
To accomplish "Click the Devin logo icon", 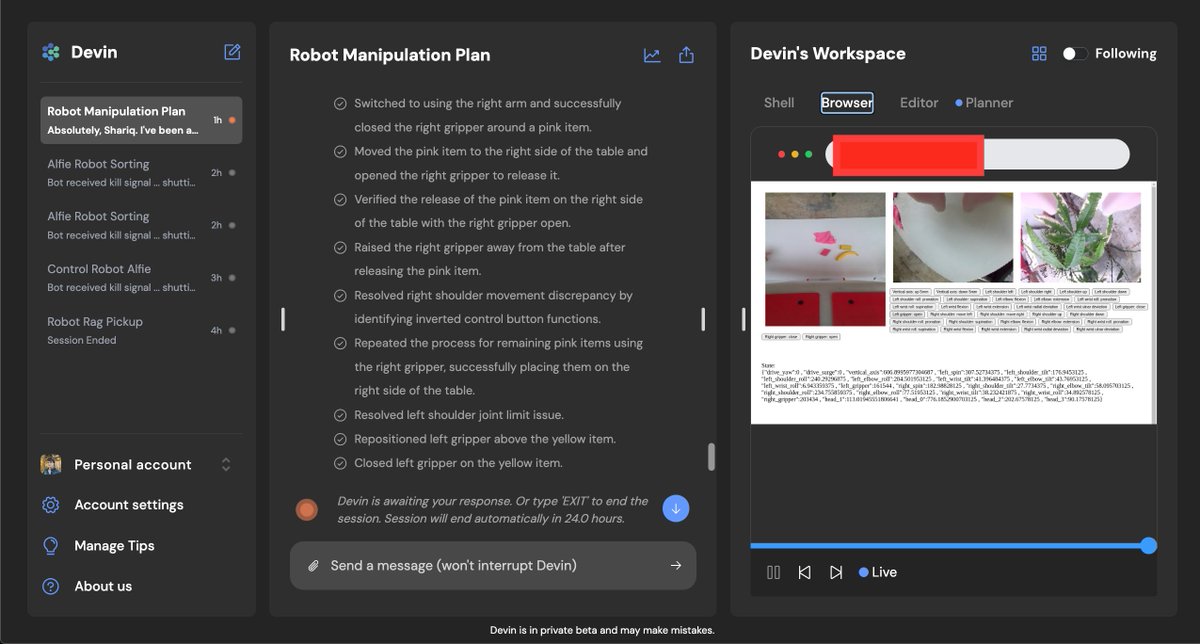I will pyautogui.click(x=51, y=52).
